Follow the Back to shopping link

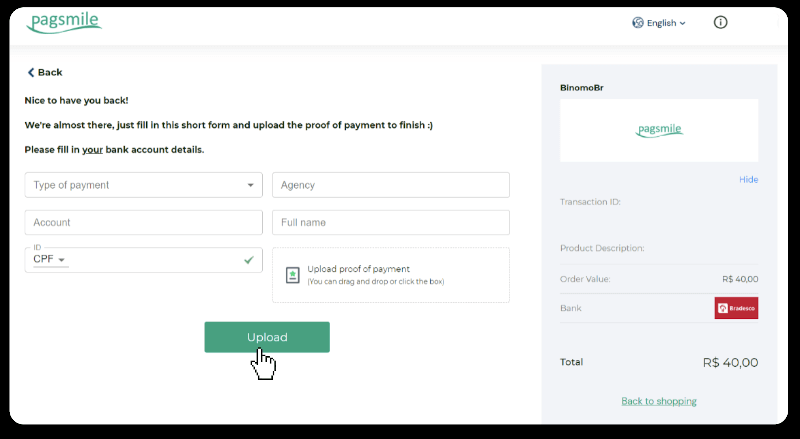click(659, 401)
